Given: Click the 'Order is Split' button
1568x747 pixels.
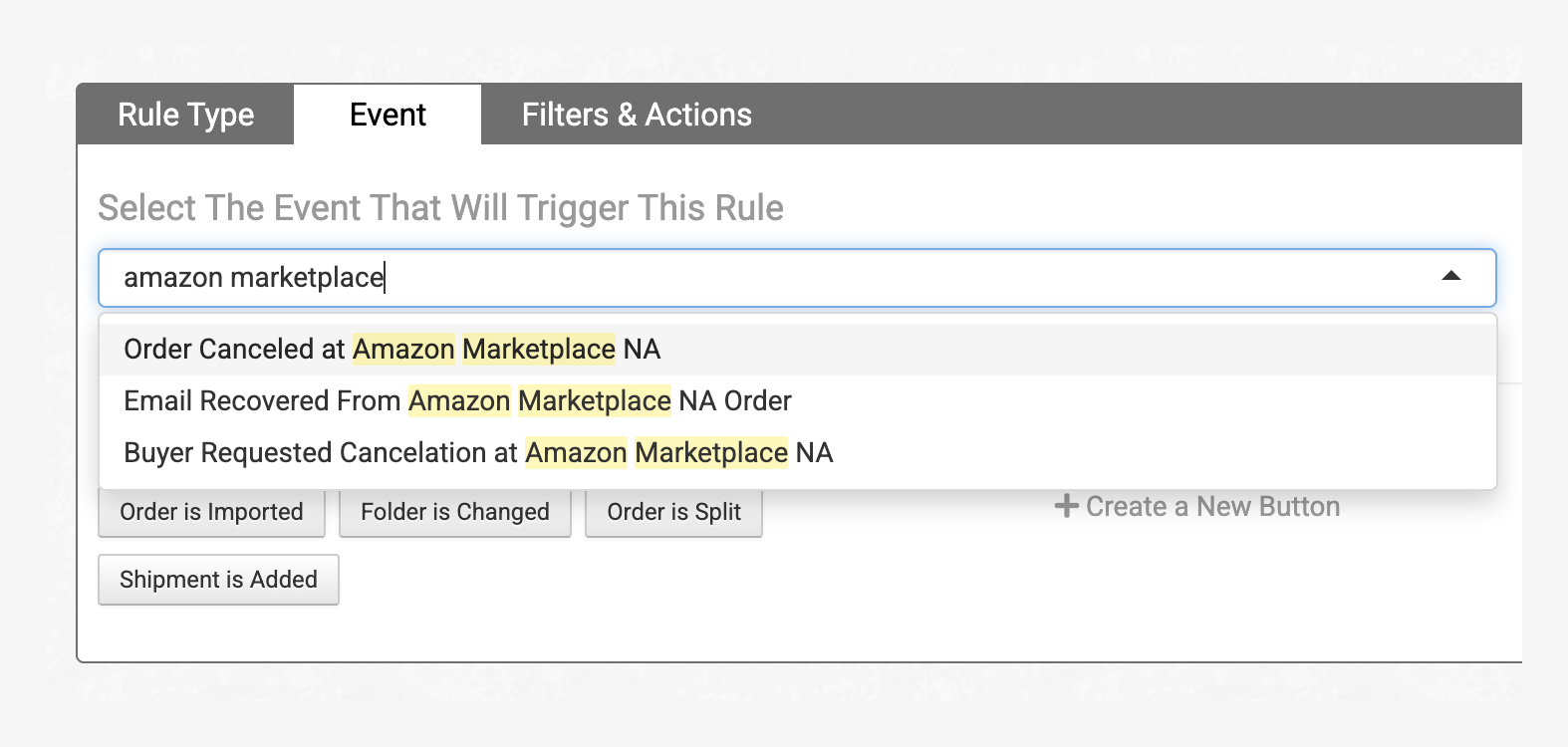Looking at the screenshot, I should (x=673, y=512).
